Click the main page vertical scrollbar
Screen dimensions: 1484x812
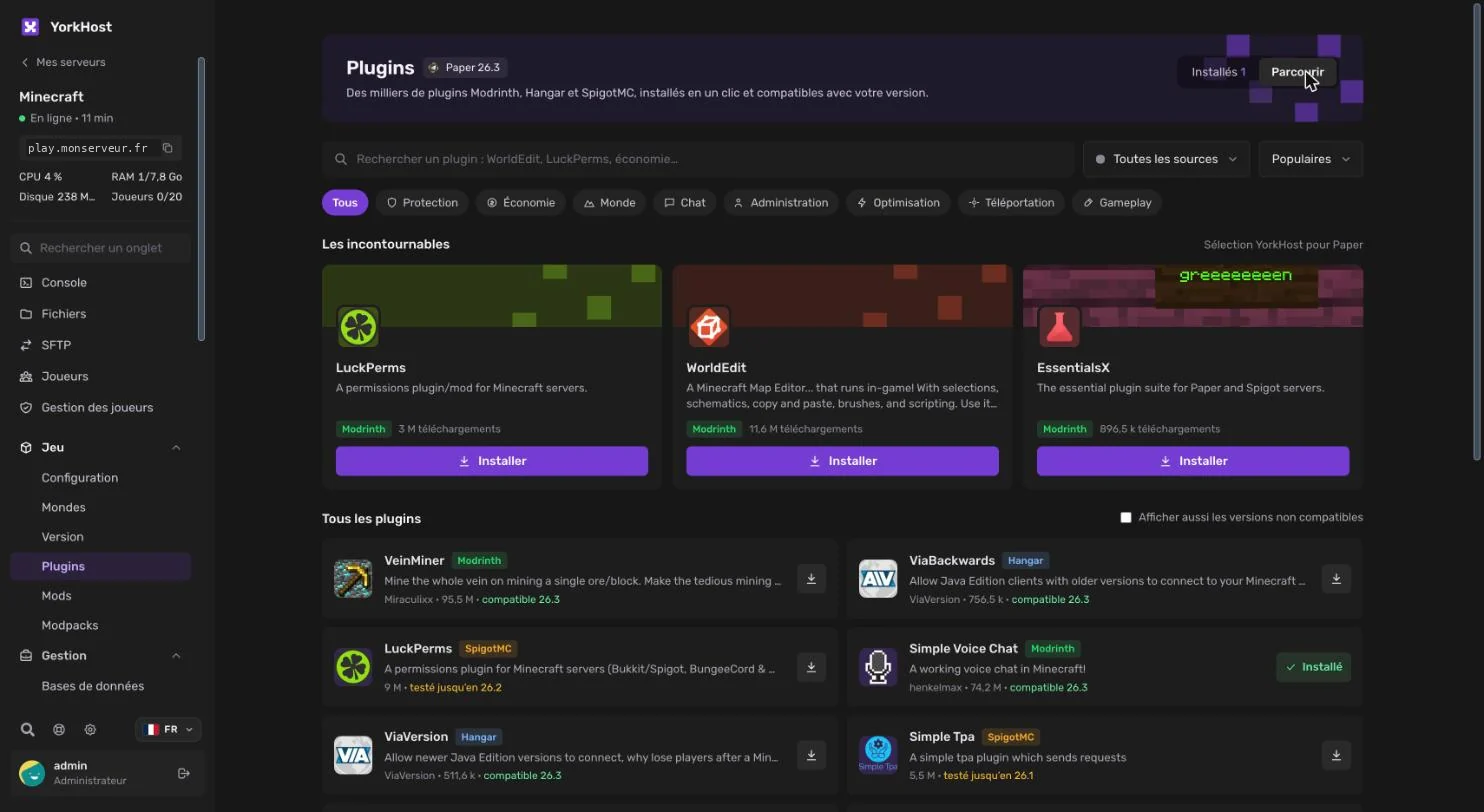pos(1477,230)
